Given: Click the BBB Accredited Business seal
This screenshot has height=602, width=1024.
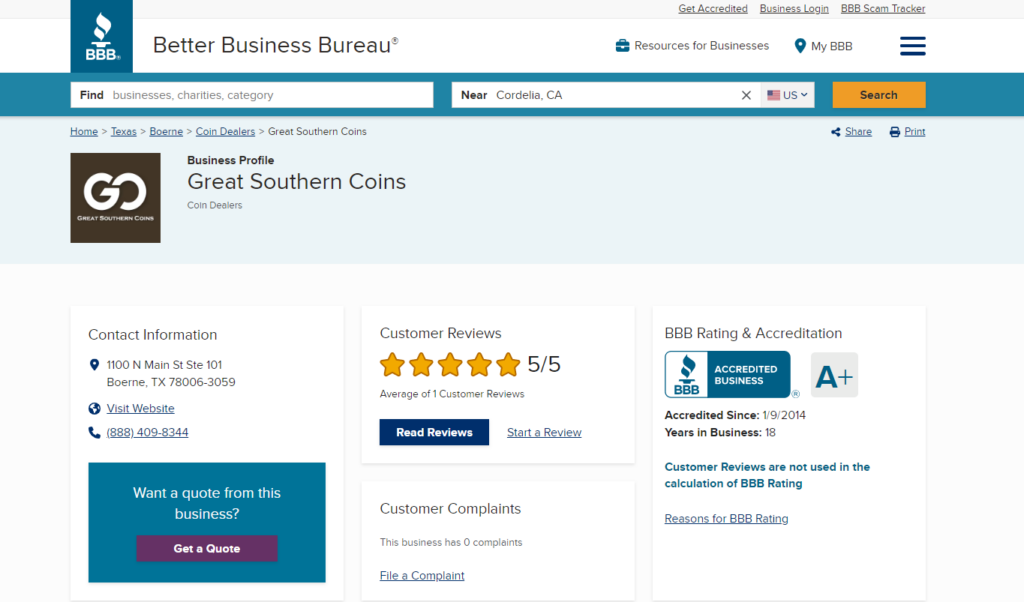Looking at the screenshot, I should point(728,375).
